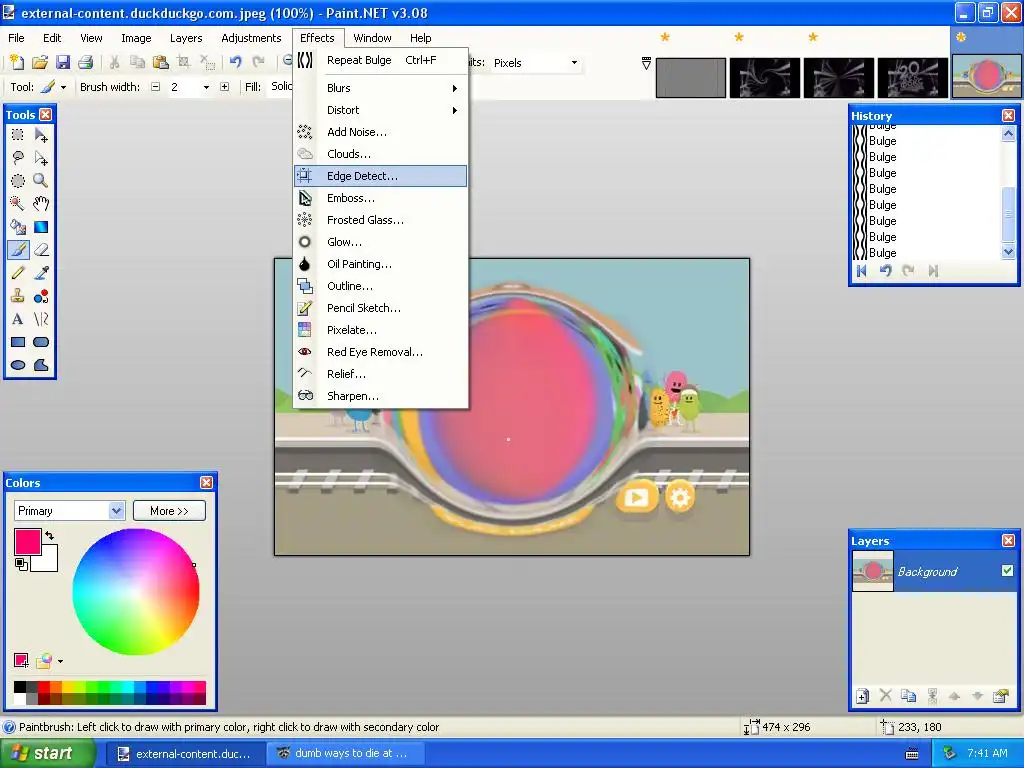This screenshot has width=1024, height=768.
Task: Choose Oil Painting effect
Action: 381,264
